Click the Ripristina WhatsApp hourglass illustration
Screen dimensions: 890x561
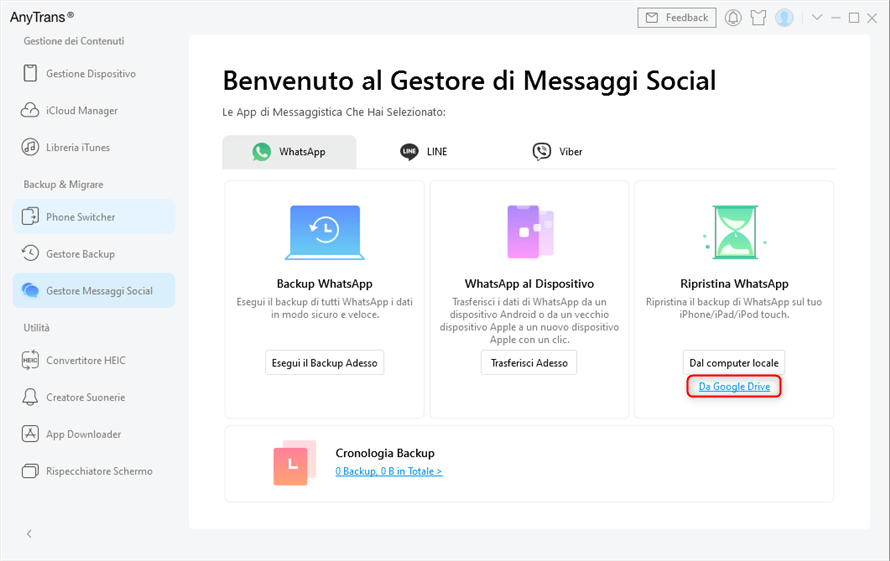pyautogui.click(x=735, y=232)
